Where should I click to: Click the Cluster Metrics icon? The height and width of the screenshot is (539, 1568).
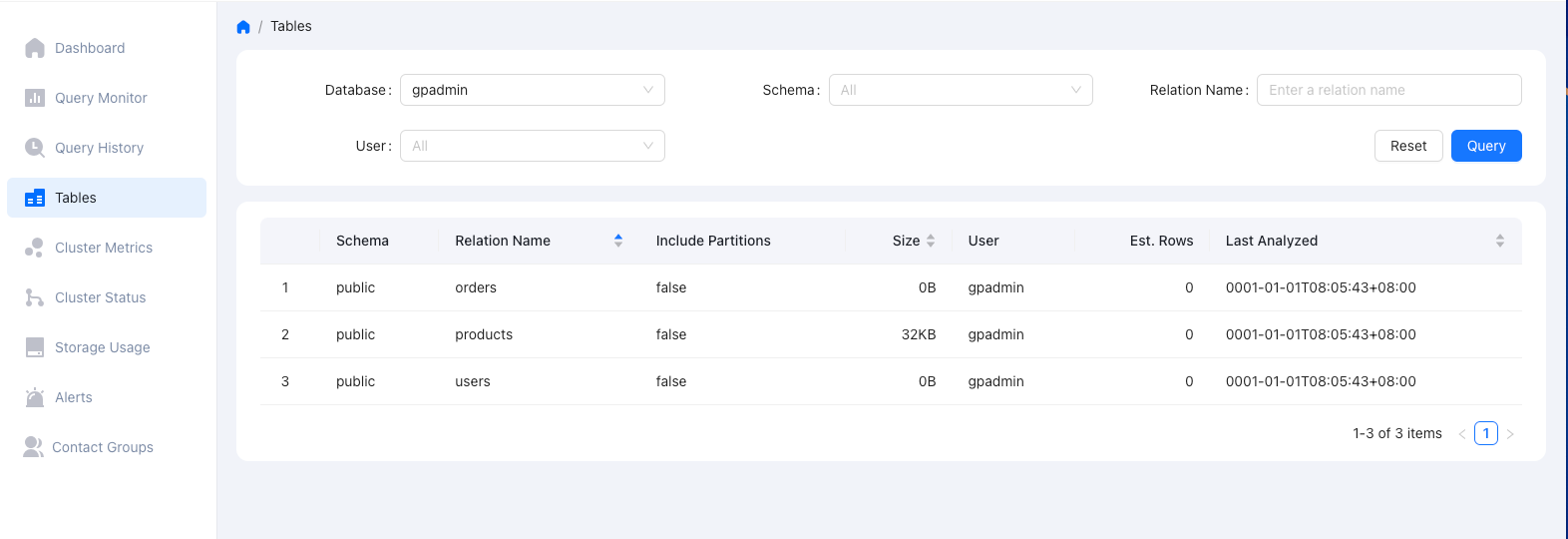click(x=35, y=248)
